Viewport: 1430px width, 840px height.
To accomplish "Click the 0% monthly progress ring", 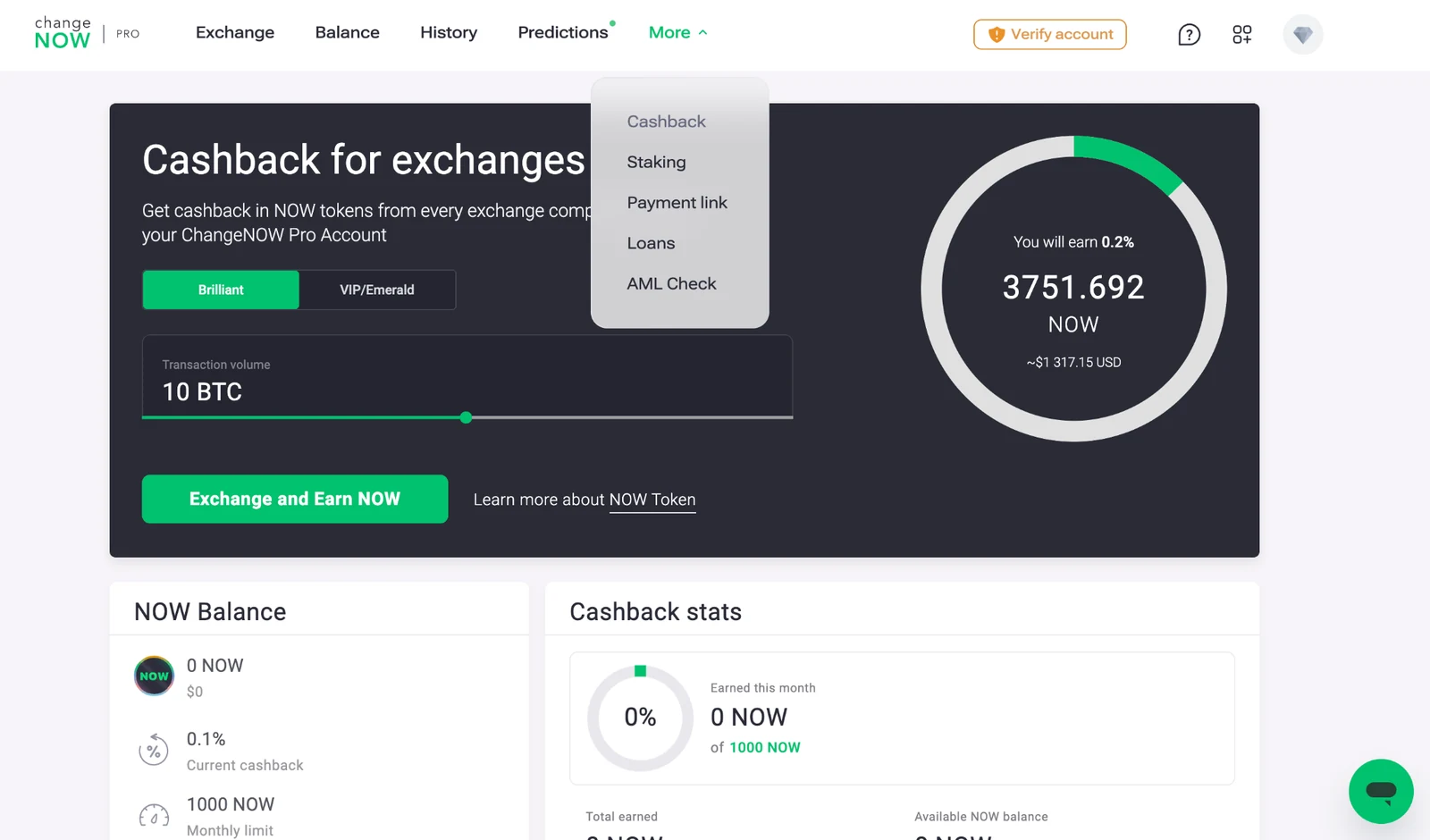I will 640,718.
